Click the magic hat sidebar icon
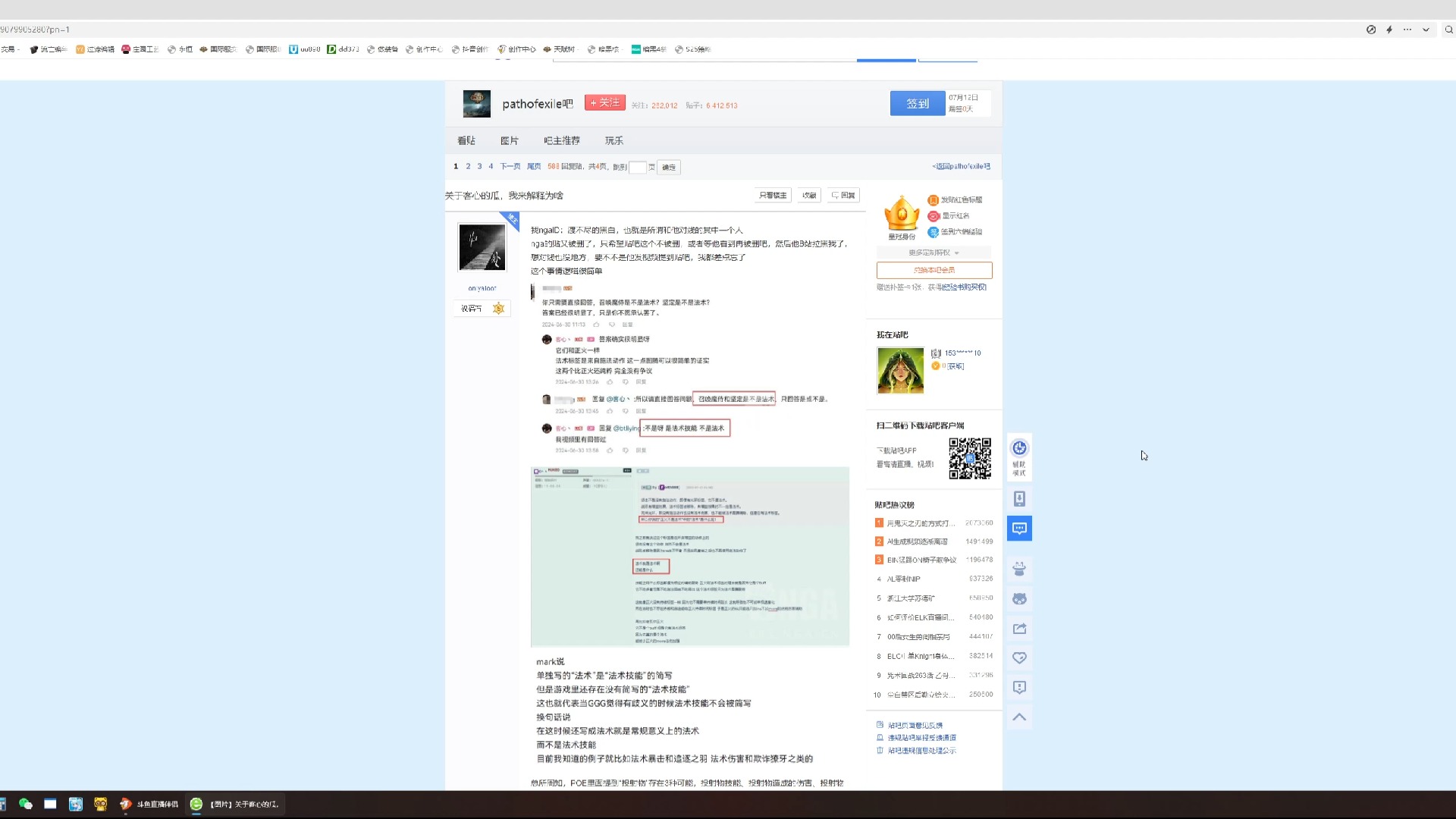Viewport: 1456px width, 819px height. 1019,569
